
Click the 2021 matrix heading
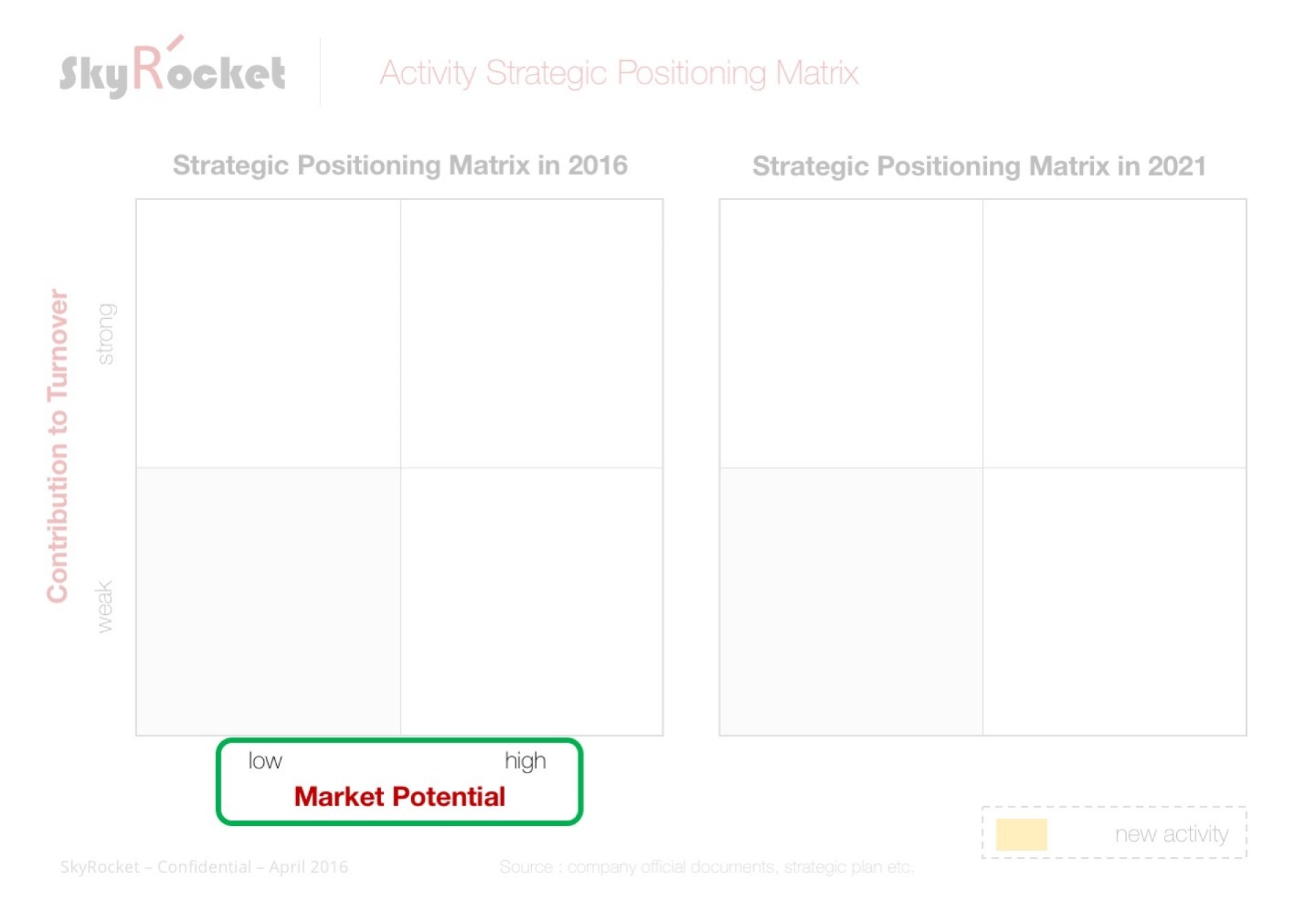(979, 166)
